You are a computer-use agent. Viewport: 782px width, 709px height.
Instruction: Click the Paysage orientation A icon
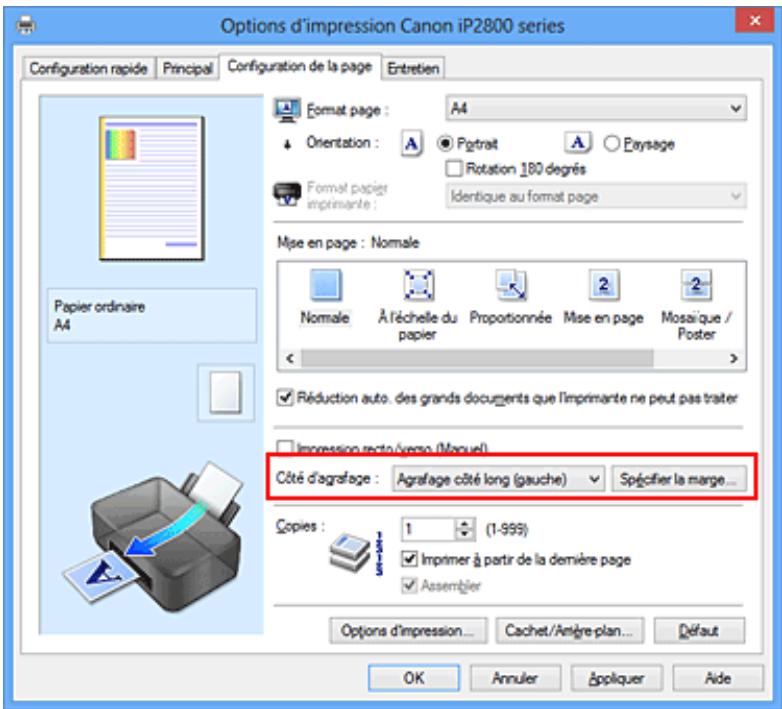(578, 143)
